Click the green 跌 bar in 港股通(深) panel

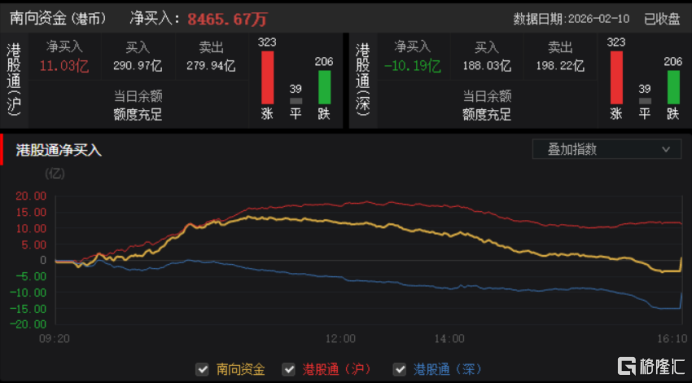673,87
